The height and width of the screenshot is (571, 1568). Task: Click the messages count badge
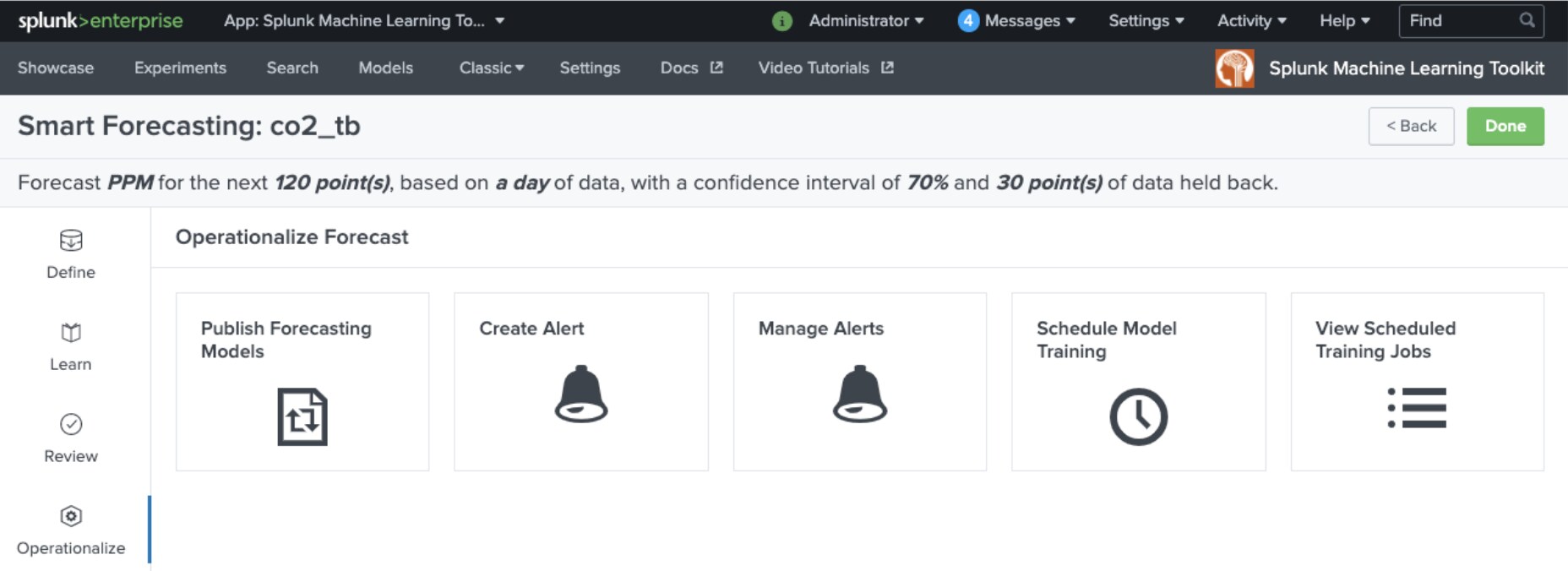pyautogui.click(x=968, y=21)
